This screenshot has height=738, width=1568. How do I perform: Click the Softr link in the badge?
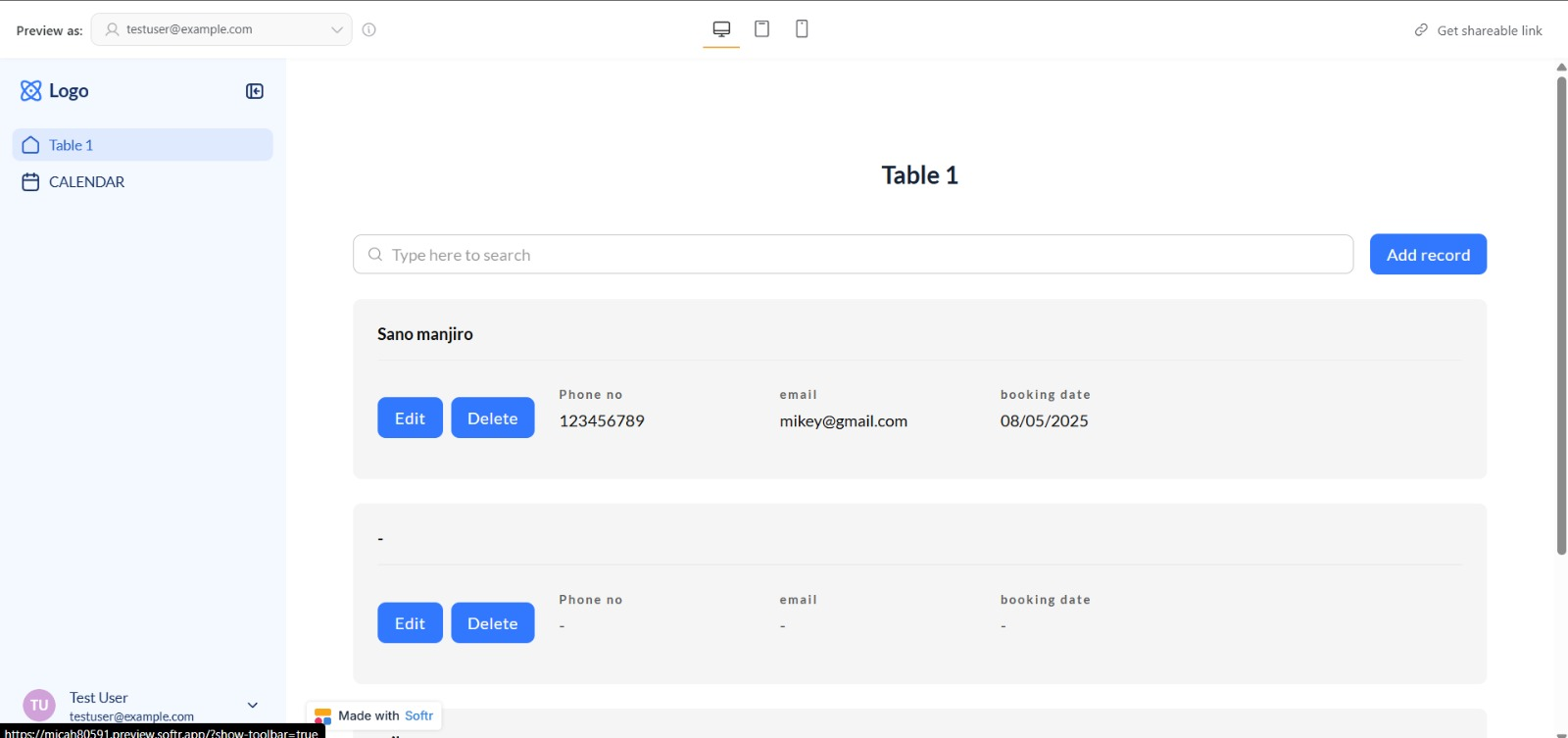click(418, 716)
